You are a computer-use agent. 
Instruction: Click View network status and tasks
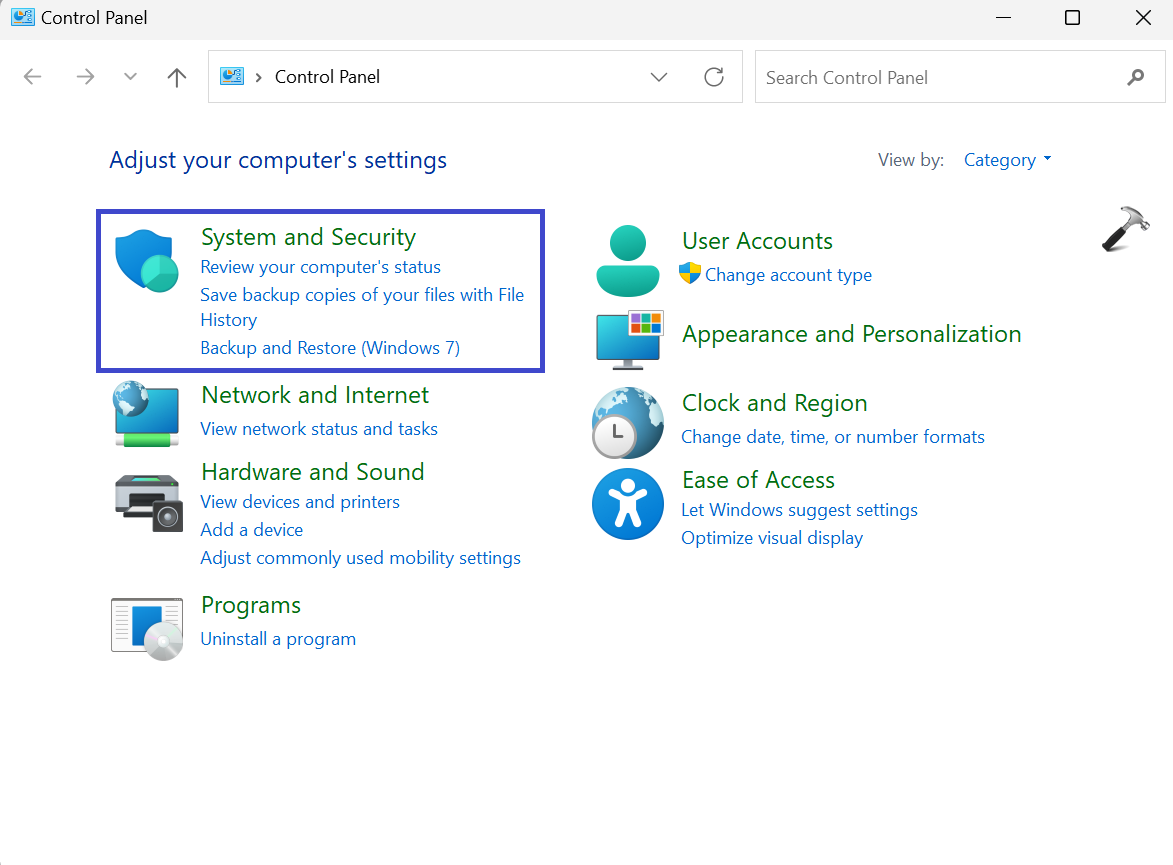tap(319, 429)
